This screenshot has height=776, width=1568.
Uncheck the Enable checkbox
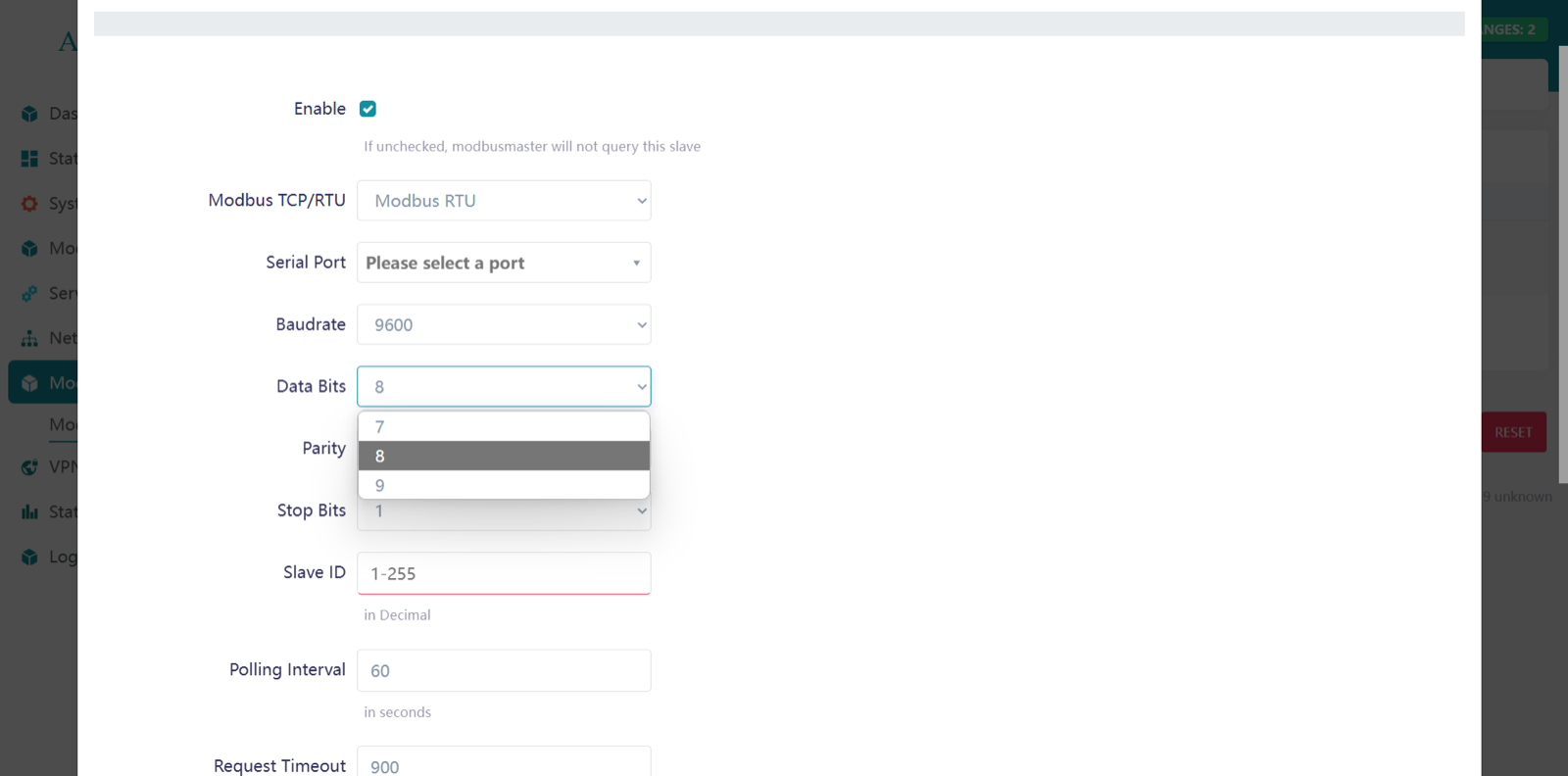[367, 109]
